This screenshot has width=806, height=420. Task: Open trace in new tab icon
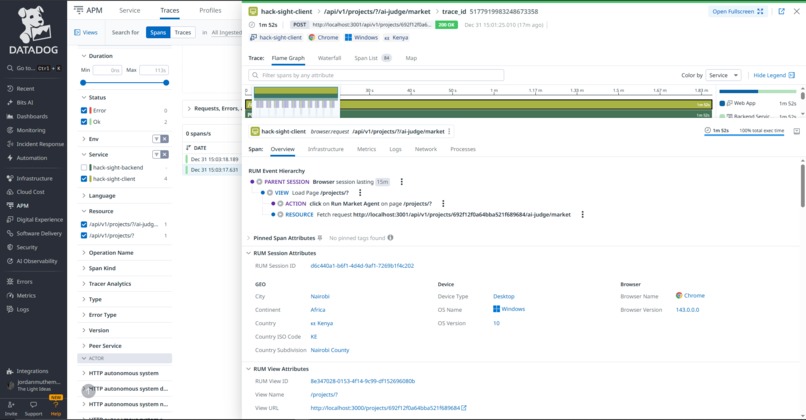point(781,11)
